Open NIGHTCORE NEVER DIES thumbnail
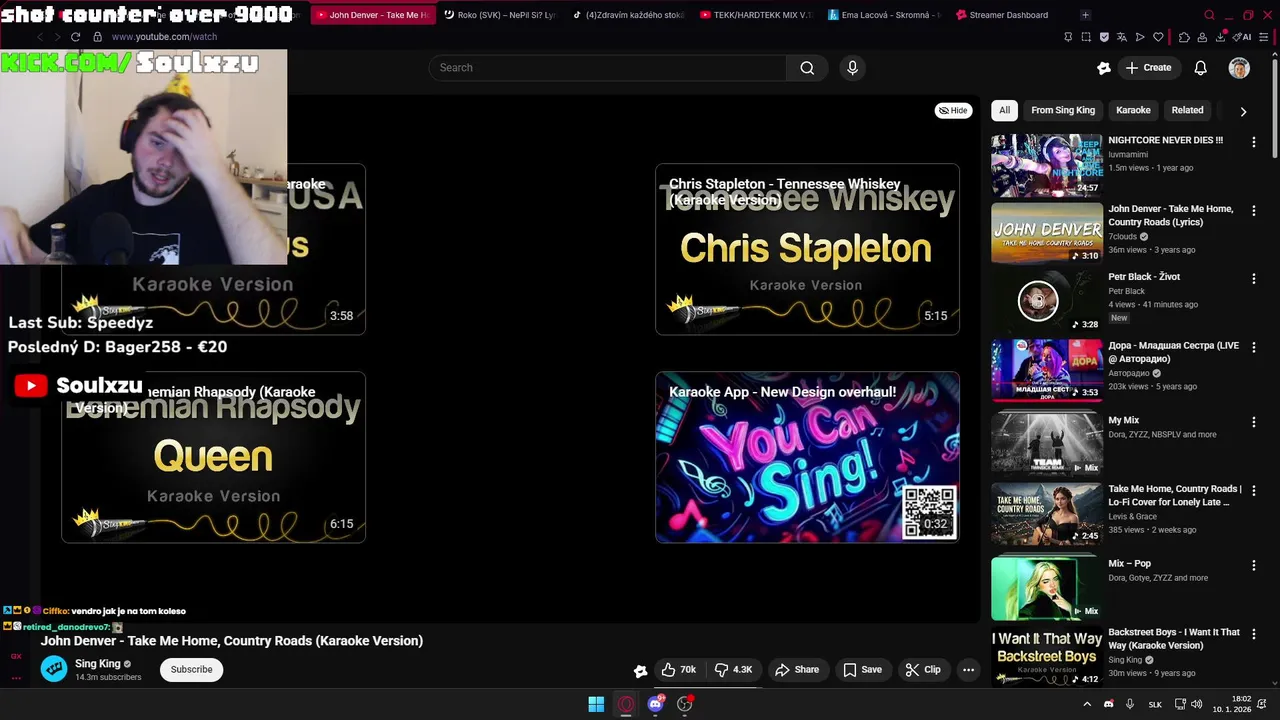This screenshot has height=720, width=1280. pos(1047,165)
